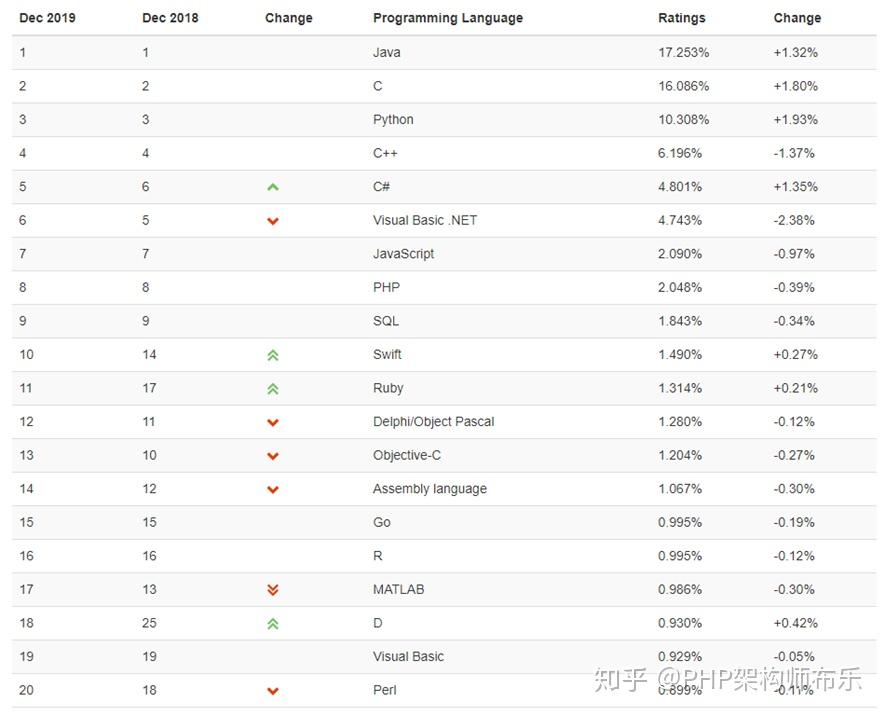Click the Dec 2018 column header
Viewport: 885px width, 716px height.
170,18
